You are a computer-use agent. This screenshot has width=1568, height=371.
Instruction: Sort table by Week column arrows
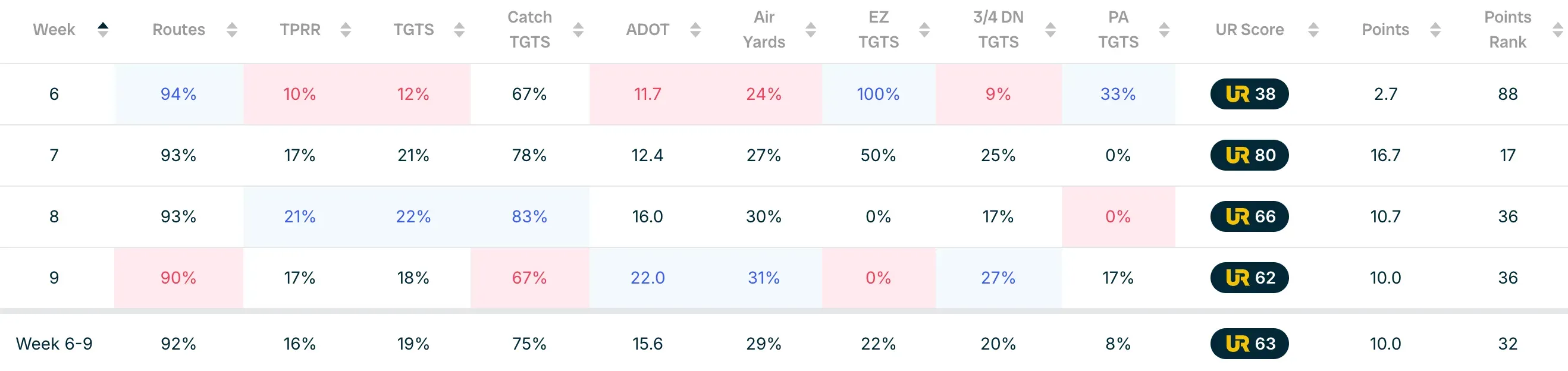103,29
